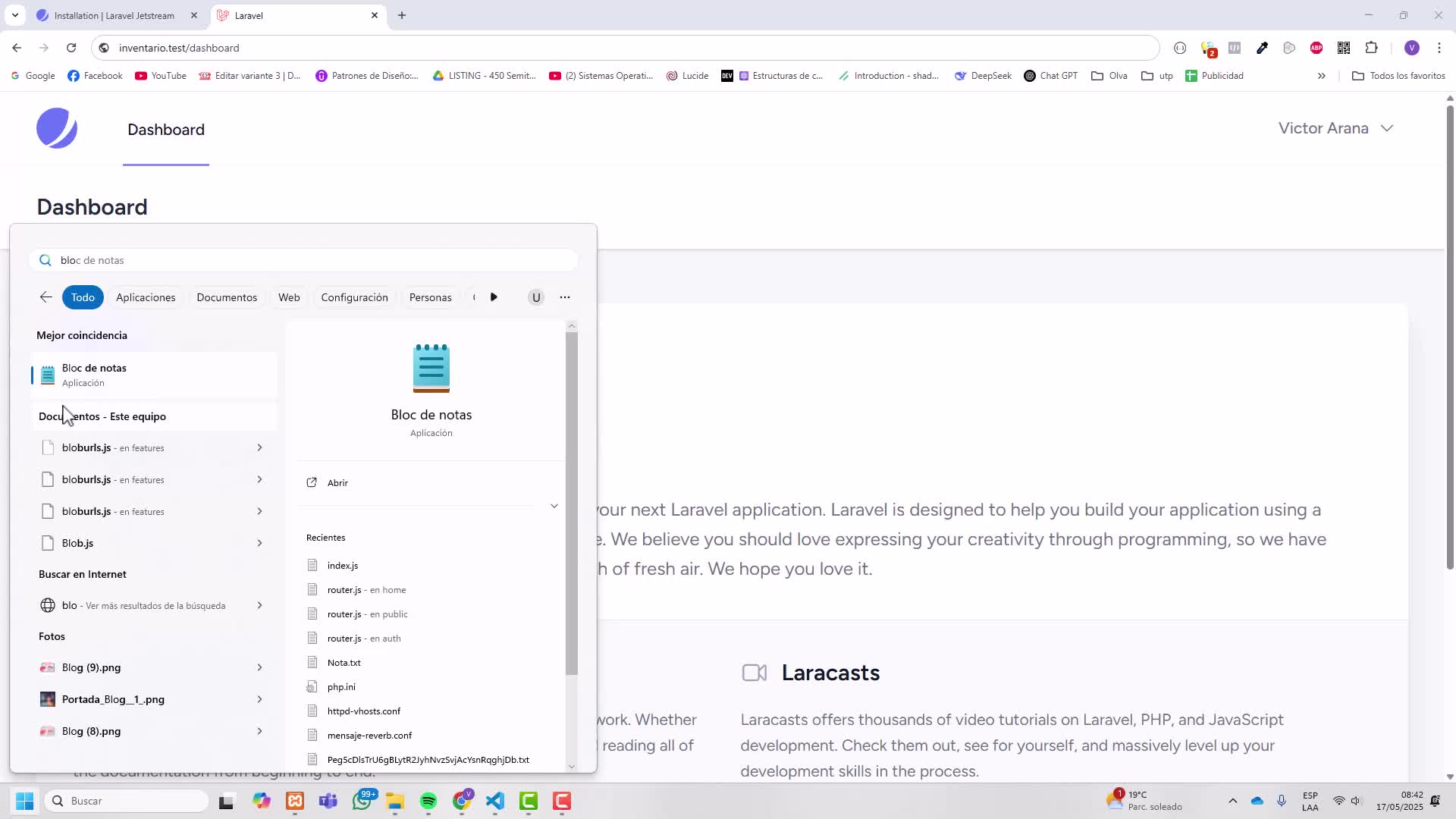The image size is (1456, 819).
Task: Open the Chrome profile avatar V
Action: pyautogui.click(x=1411, y=48)
